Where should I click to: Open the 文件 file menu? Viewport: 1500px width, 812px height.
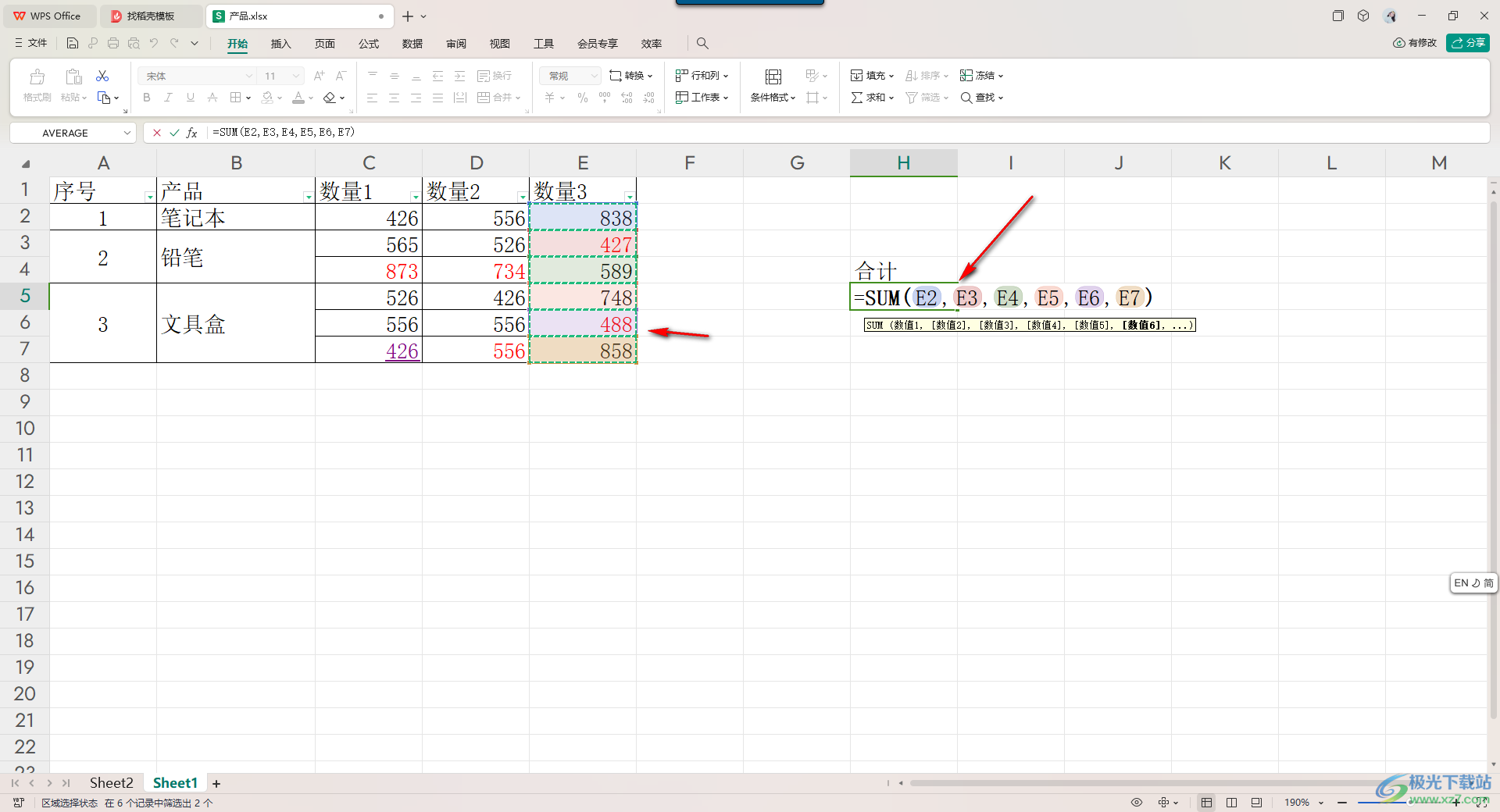(31, 44)
